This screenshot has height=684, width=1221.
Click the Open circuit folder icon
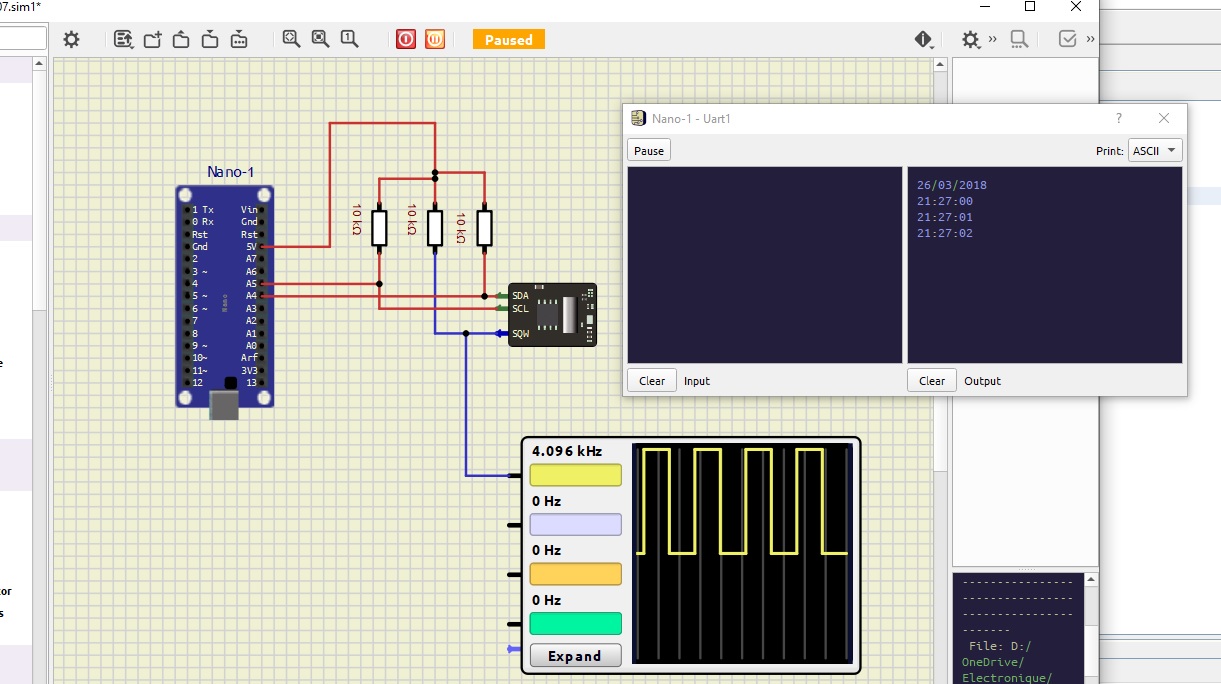[x=181, y=39]
